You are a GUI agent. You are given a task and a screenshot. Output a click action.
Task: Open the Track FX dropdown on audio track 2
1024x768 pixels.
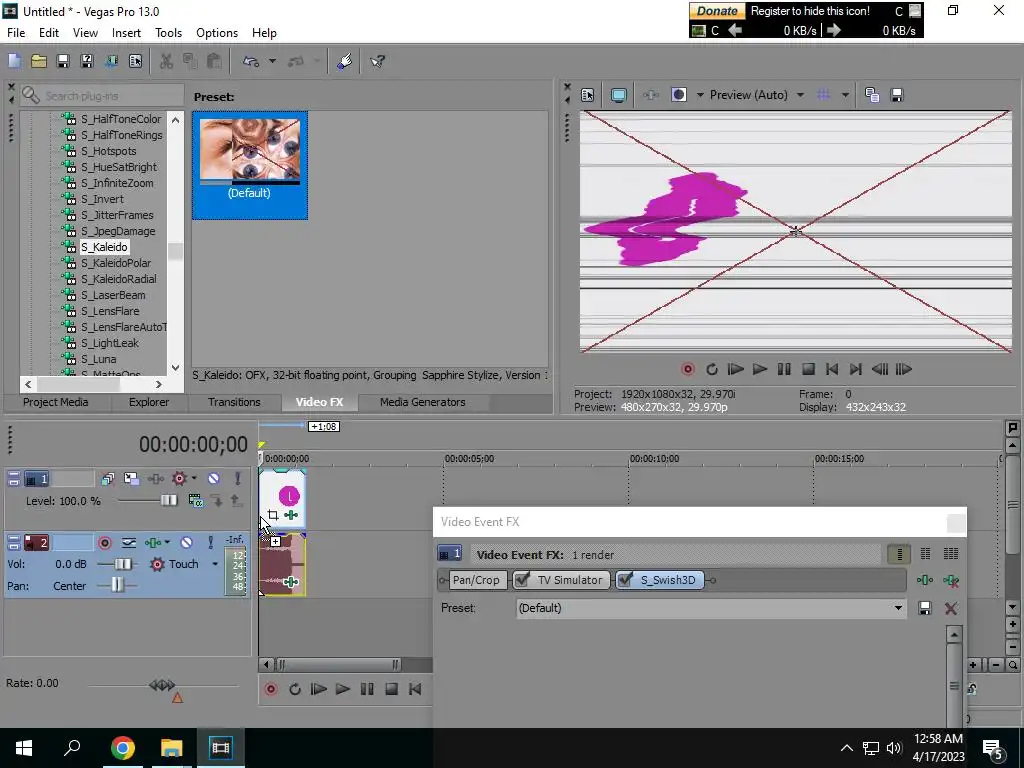pos(167,543)
